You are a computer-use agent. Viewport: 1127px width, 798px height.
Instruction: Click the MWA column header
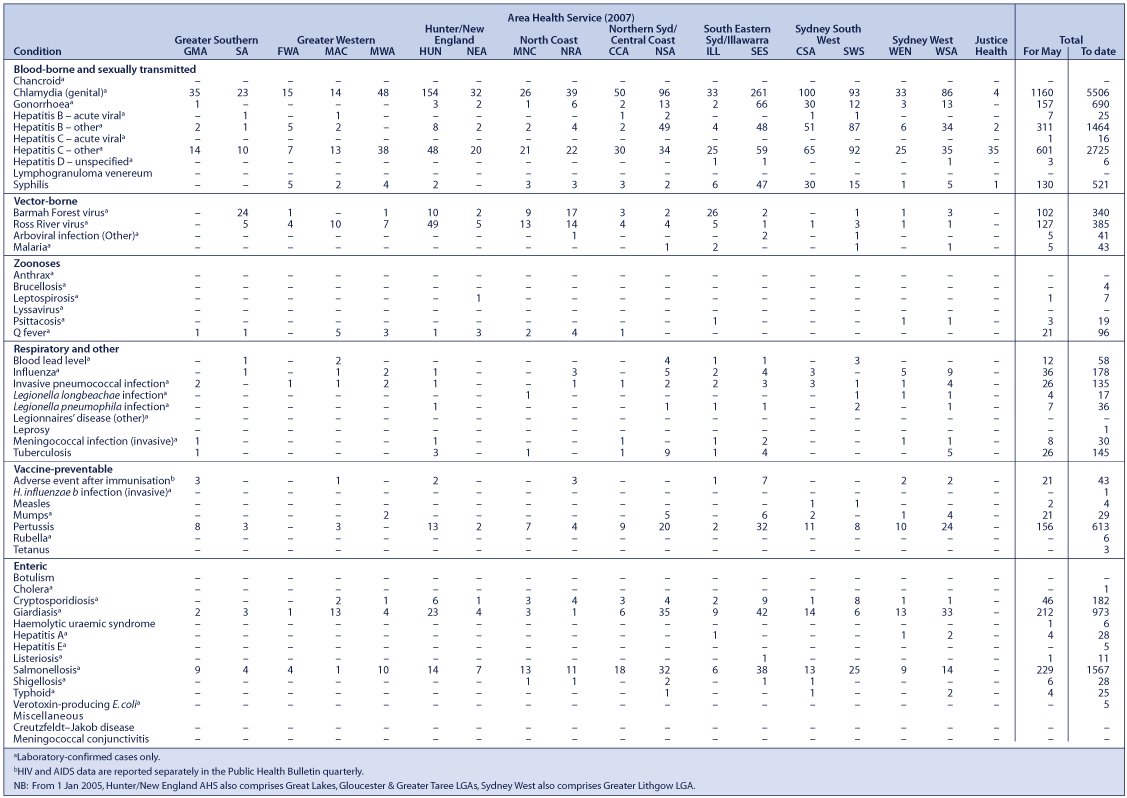382,52
